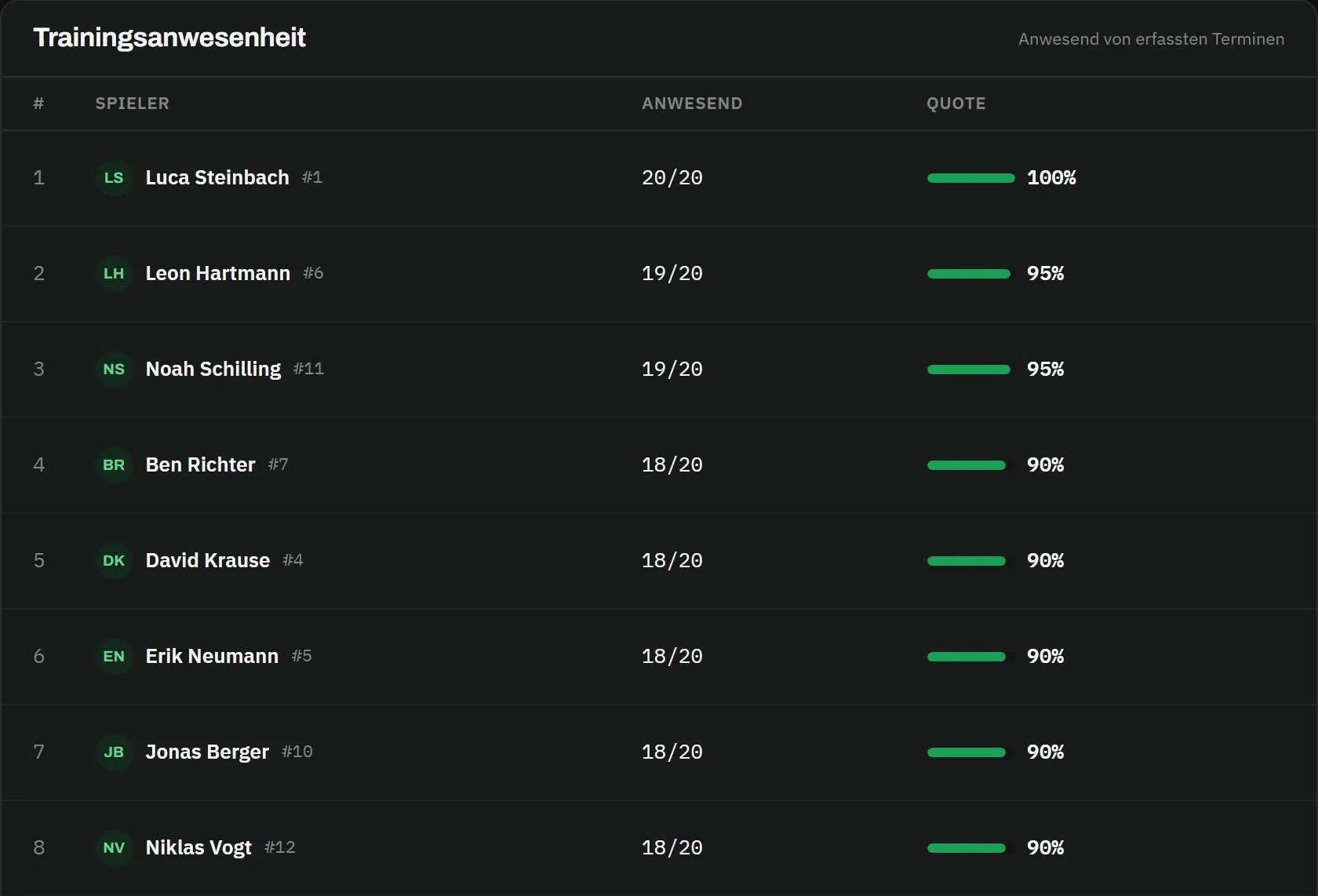Click Ben Richter's 18/20 attendance value
The image size is (1318, 896).
coord(672,465)
